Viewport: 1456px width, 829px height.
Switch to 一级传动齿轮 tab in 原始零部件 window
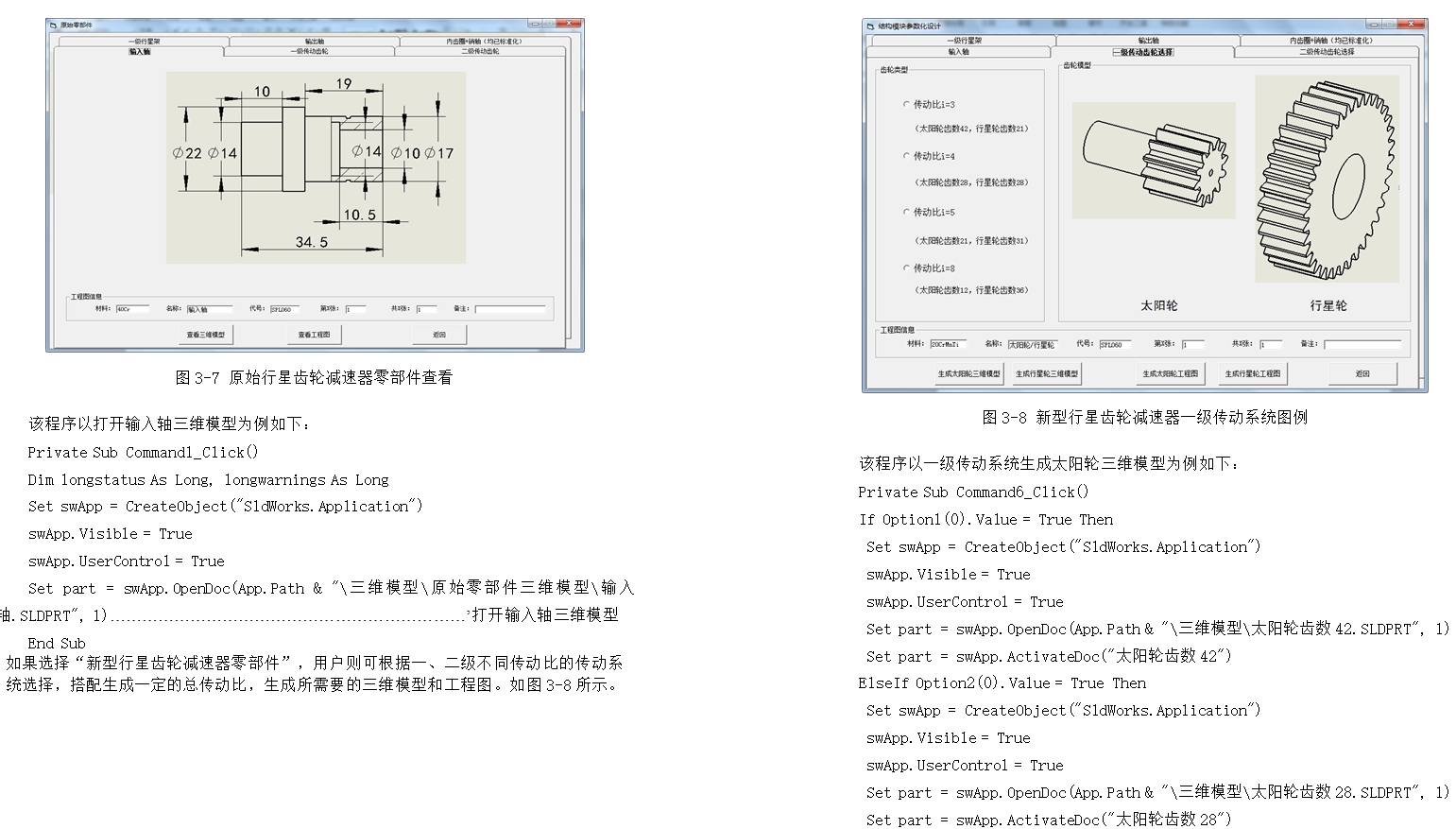pos(309,51)
